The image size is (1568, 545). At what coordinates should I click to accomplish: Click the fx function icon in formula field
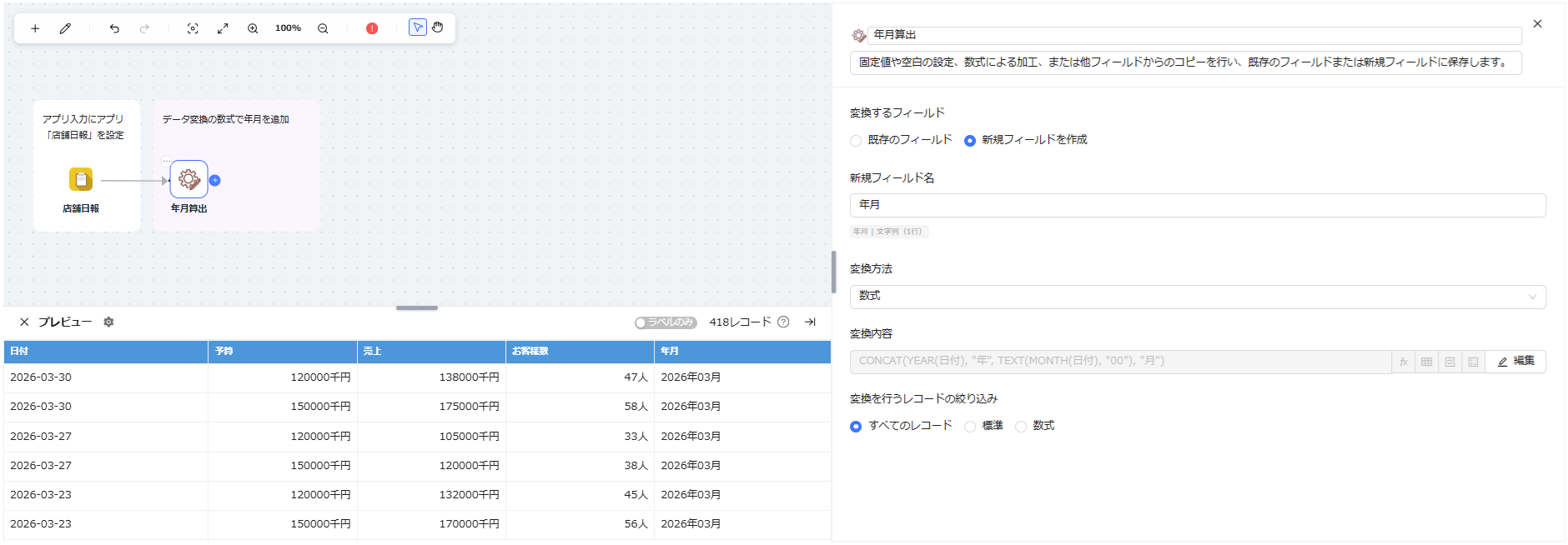point(1404,362)
